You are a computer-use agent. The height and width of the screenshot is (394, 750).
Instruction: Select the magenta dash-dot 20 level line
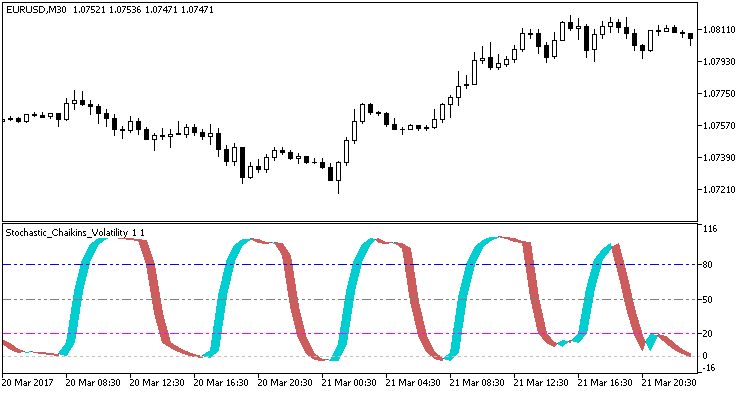(350, 334)
